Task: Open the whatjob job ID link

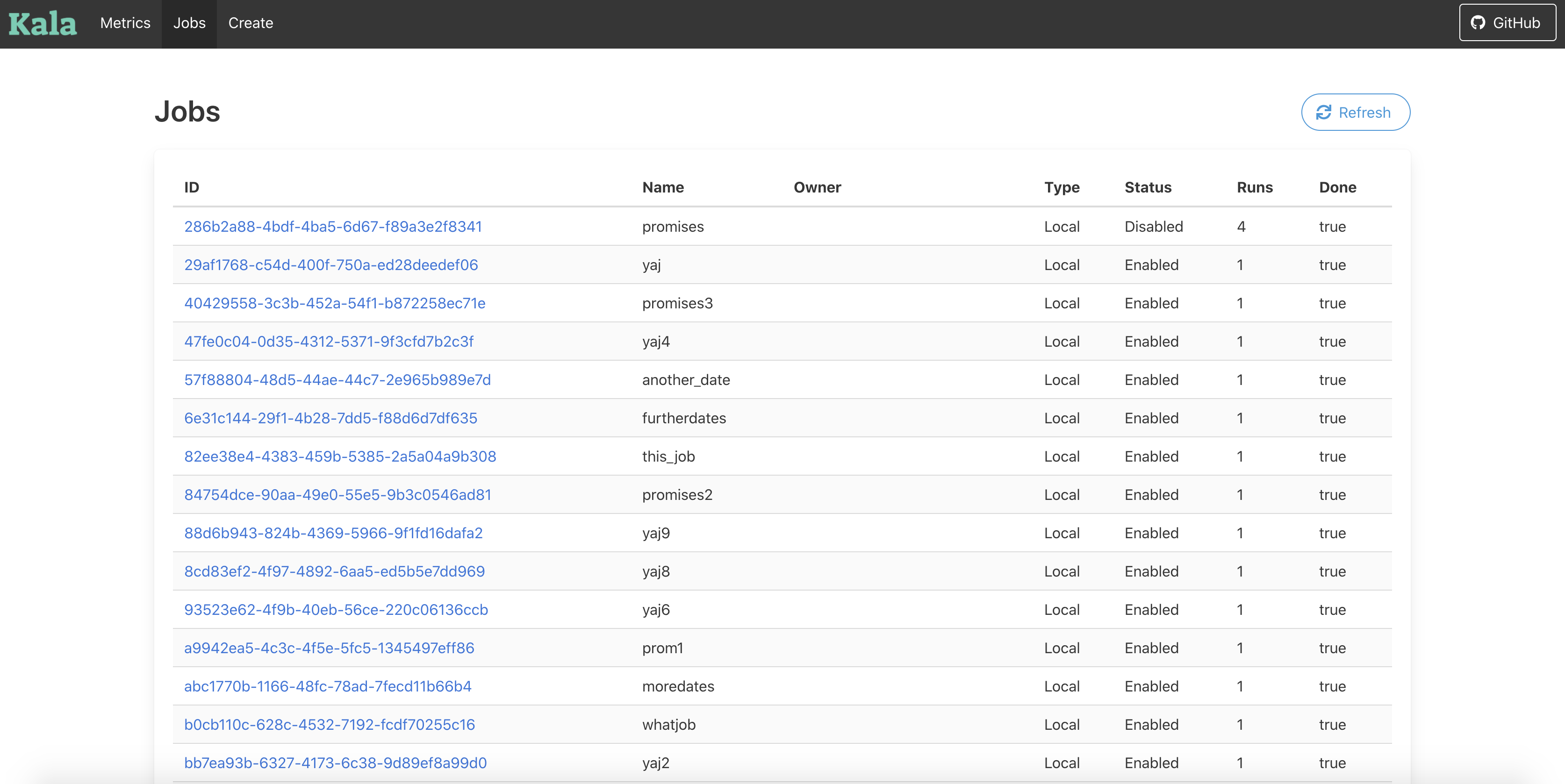Action: [x=329, y=725]
